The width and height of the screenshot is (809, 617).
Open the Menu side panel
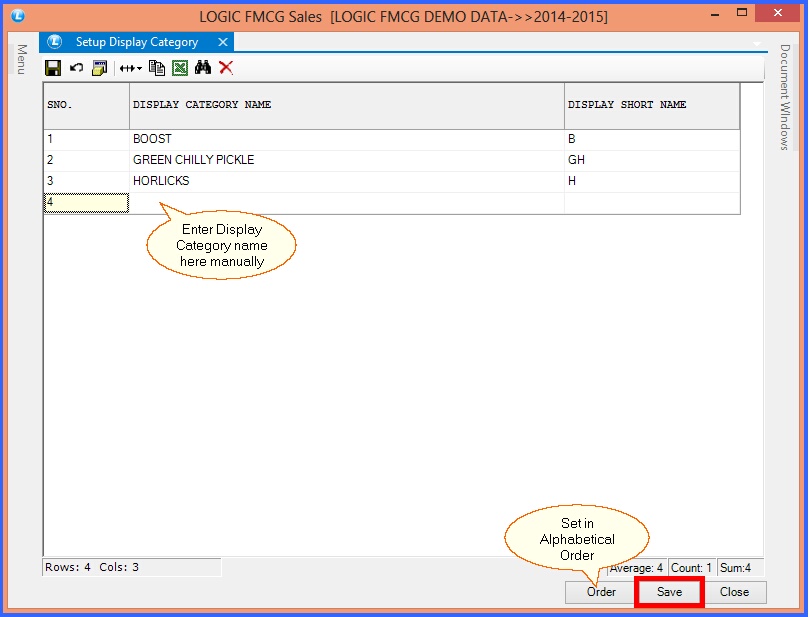[x=21, y=59]
